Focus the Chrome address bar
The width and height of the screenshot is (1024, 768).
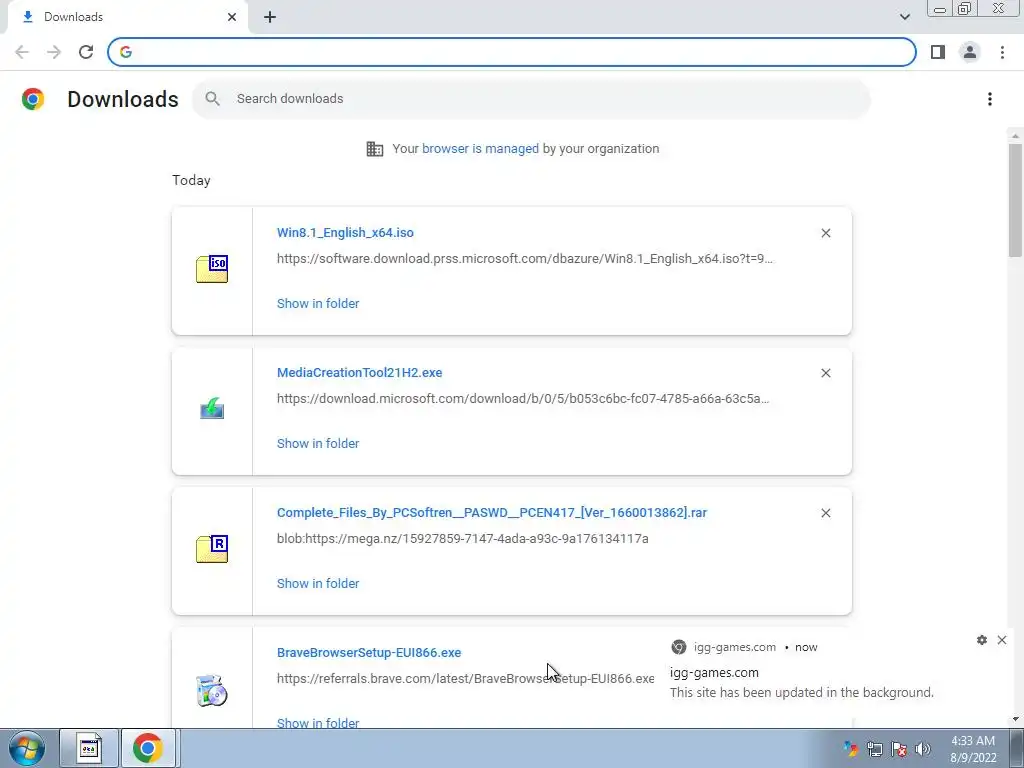tap(512, 52)
